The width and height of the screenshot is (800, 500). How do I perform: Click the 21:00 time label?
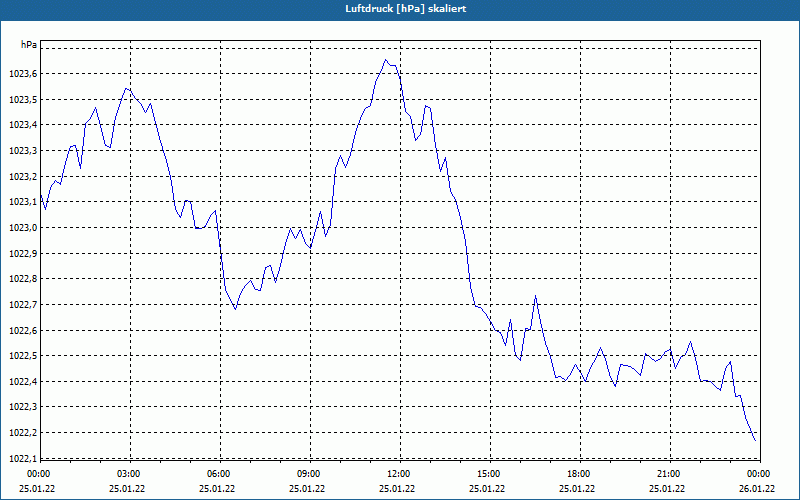(668, 474)
